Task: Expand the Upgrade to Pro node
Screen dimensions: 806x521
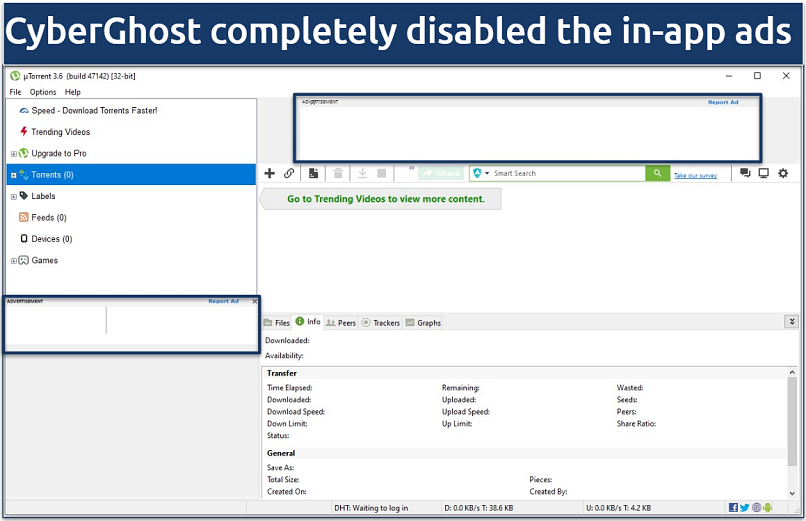Action: pos(14,154)
